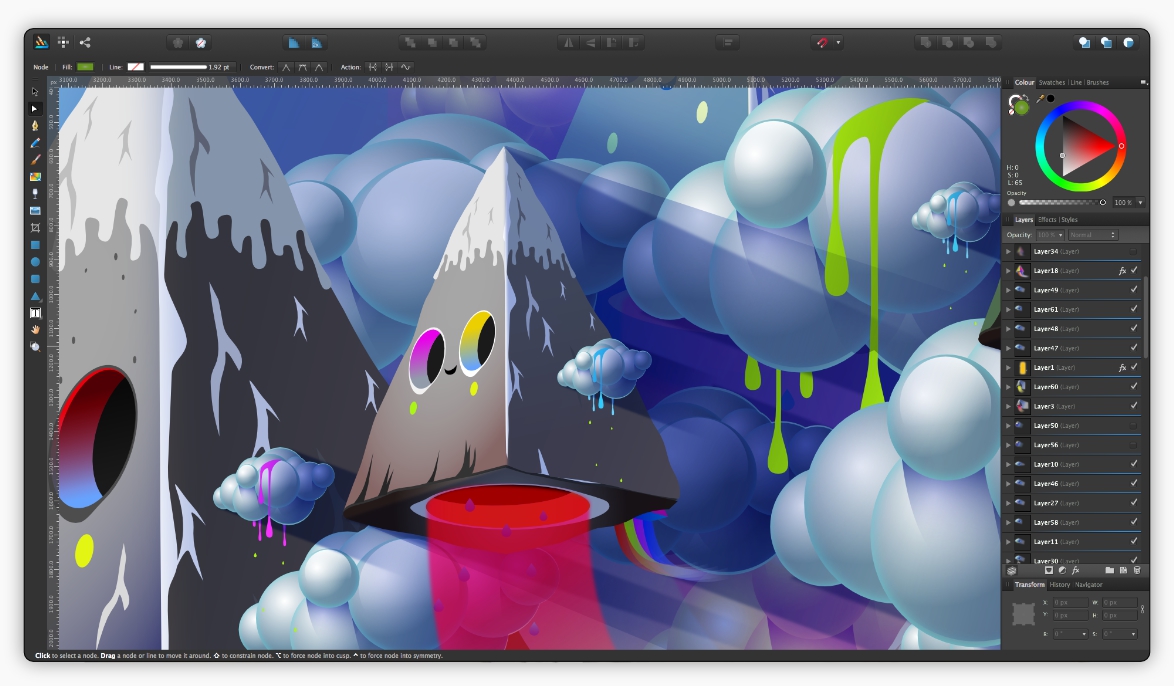Image resolution: width=1174 pixels, height=686 pixels.
Task: Select the Pen tool in the toolbar
Action: [35, 125]
